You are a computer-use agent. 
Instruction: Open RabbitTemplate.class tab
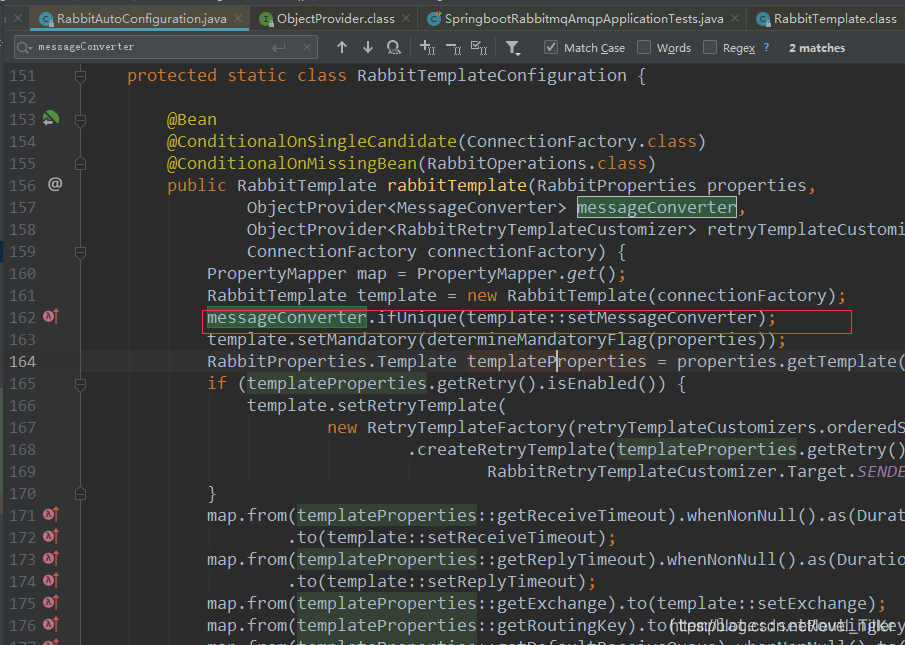point(827,19)
